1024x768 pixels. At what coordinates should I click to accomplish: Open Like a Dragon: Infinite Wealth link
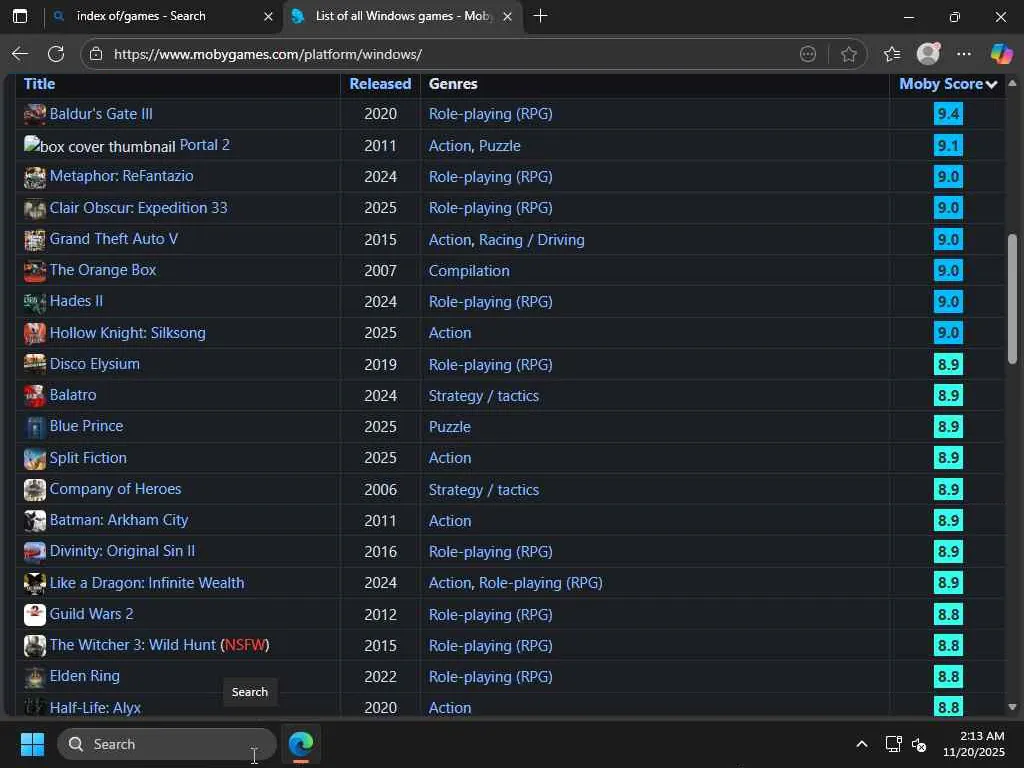147,583
